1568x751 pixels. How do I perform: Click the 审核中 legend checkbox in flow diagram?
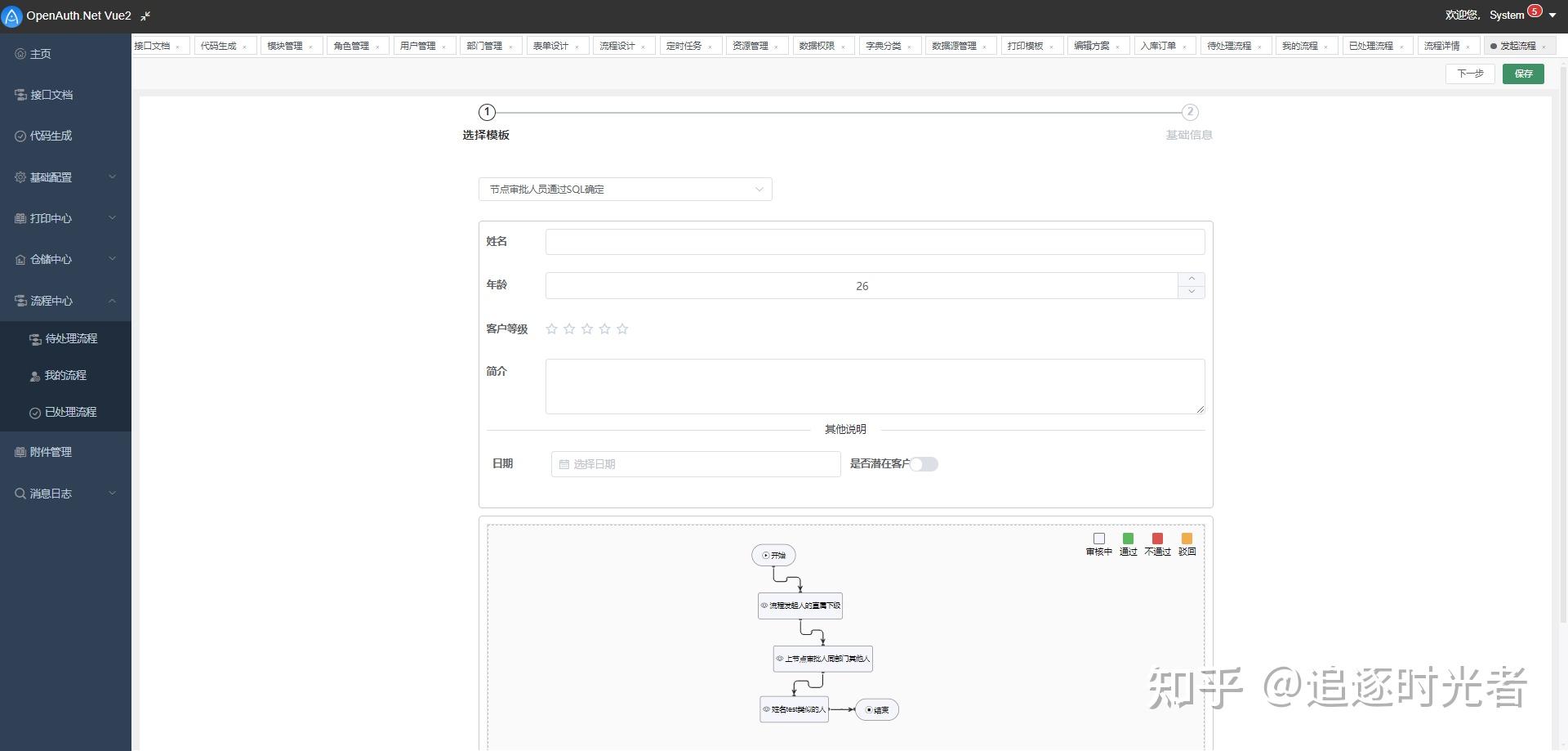(1098, 538)
